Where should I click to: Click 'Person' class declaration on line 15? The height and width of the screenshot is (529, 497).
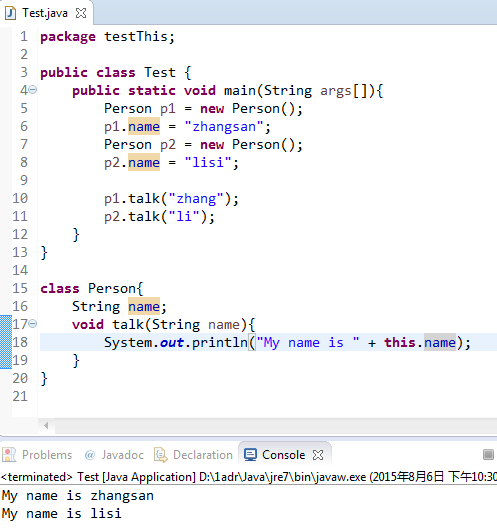(112, 288)
